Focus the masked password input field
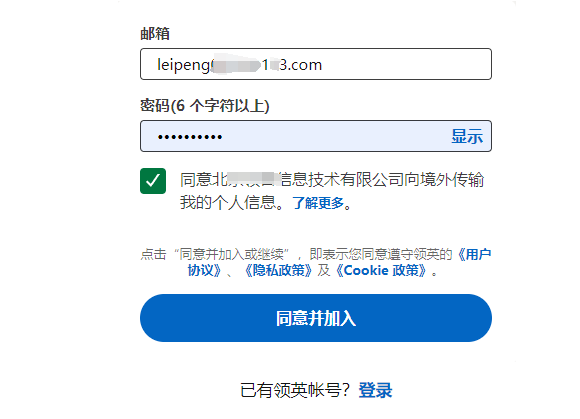 click(316, 136)
